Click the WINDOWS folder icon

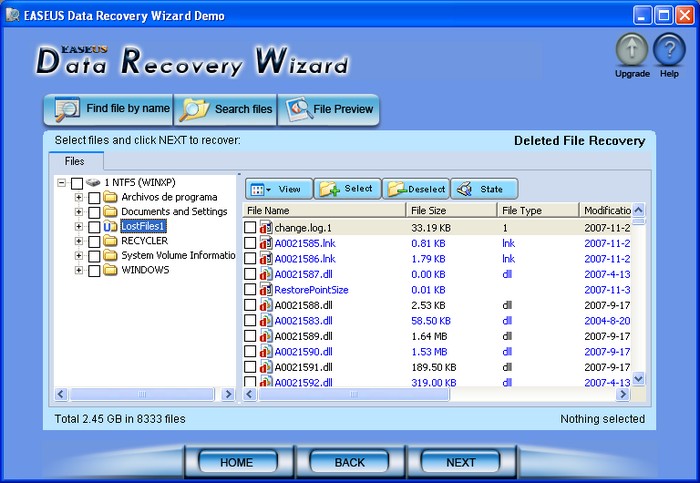coord(110,270)
